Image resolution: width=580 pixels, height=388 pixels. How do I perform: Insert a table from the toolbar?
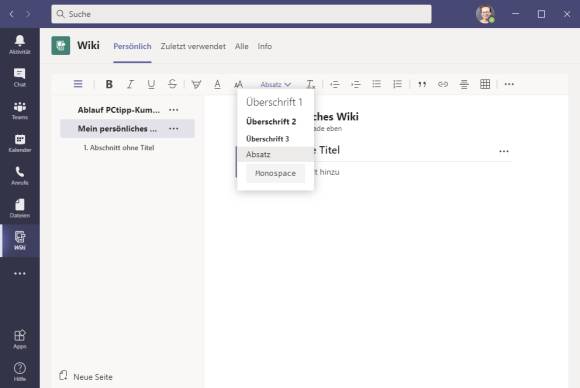click(485, 84)
